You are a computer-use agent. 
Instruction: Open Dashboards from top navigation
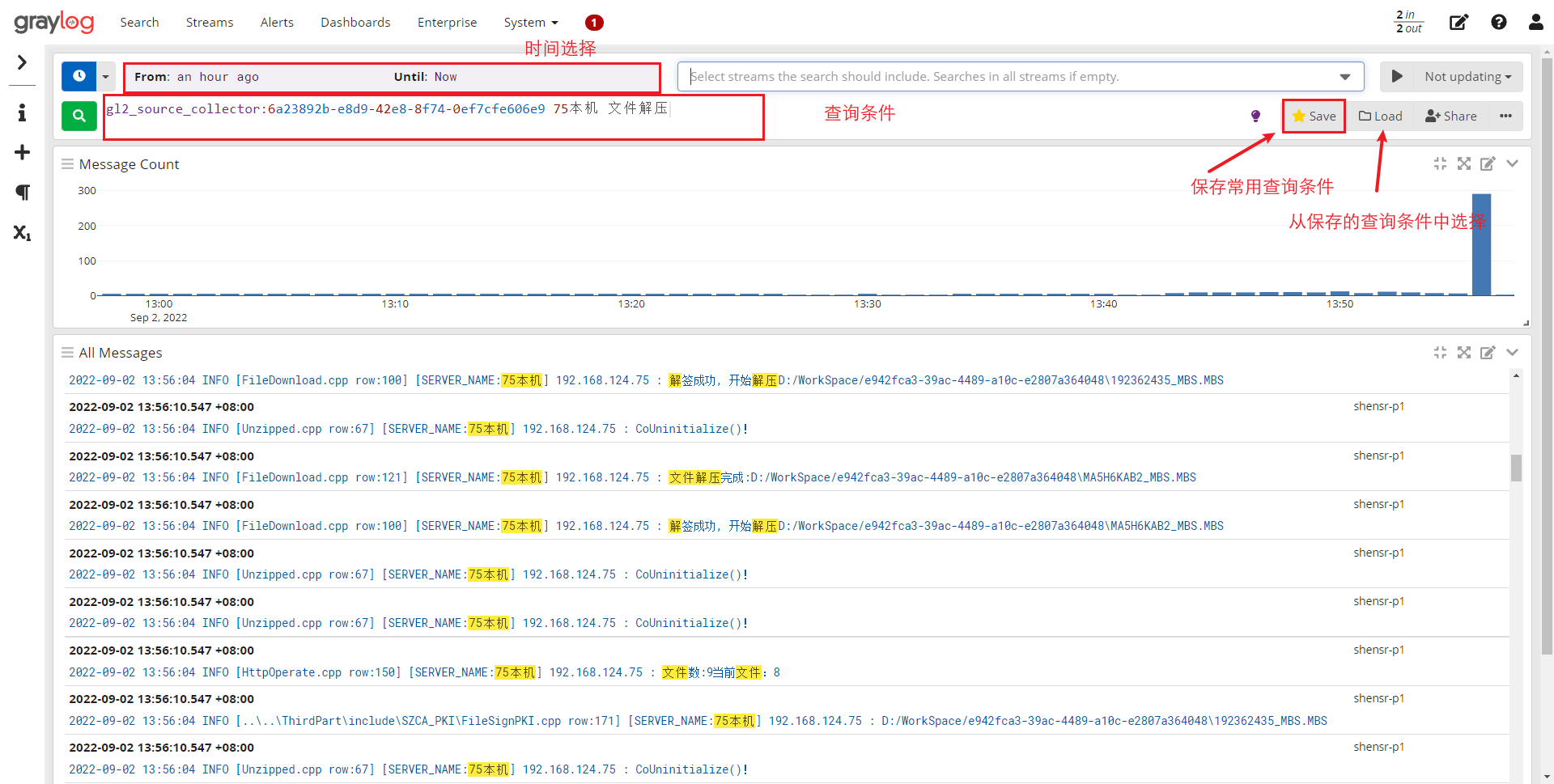pos(355,23)
